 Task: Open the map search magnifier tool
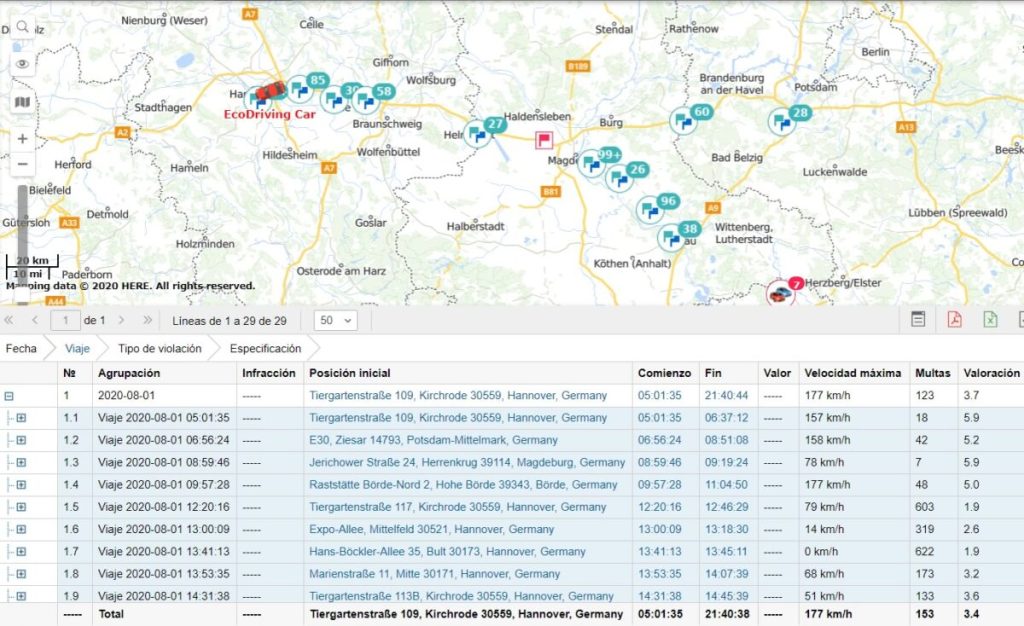coord(22,27)
